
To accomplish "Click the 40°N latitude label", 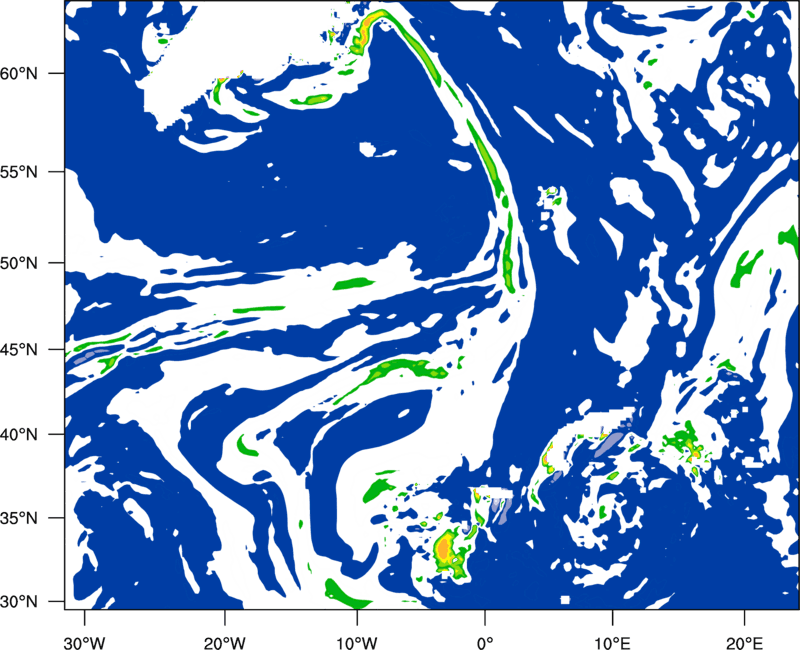I will click(19, 435).
